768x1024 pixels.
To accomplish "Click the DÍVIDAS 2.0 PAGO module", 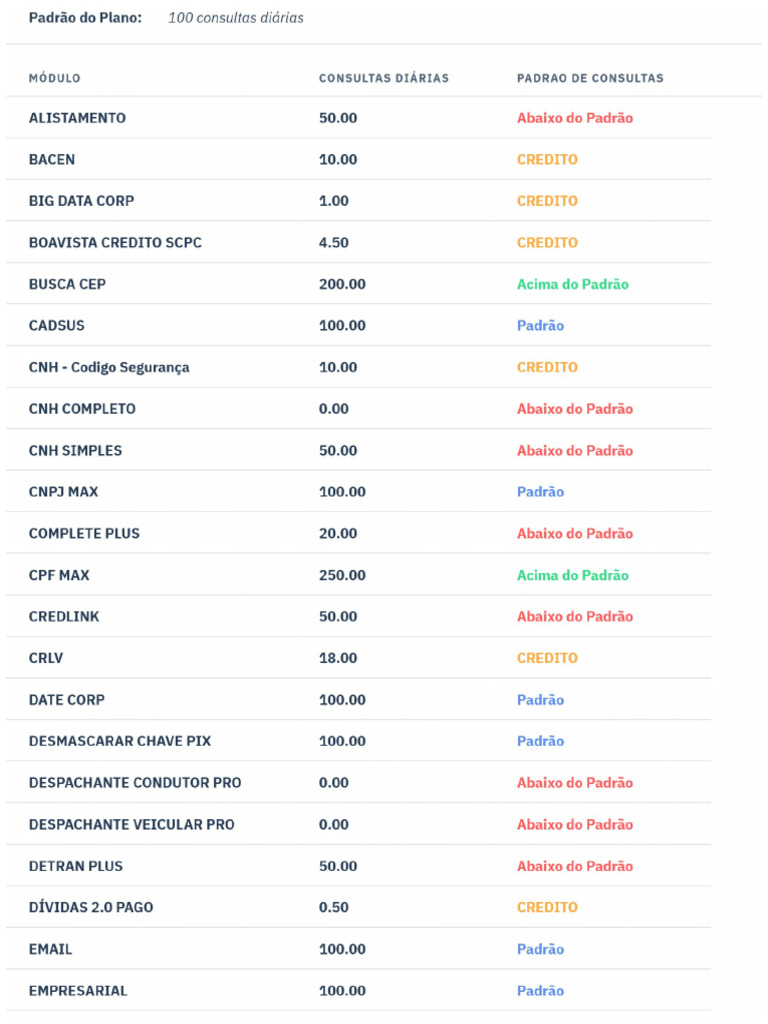I will point(91,908).
